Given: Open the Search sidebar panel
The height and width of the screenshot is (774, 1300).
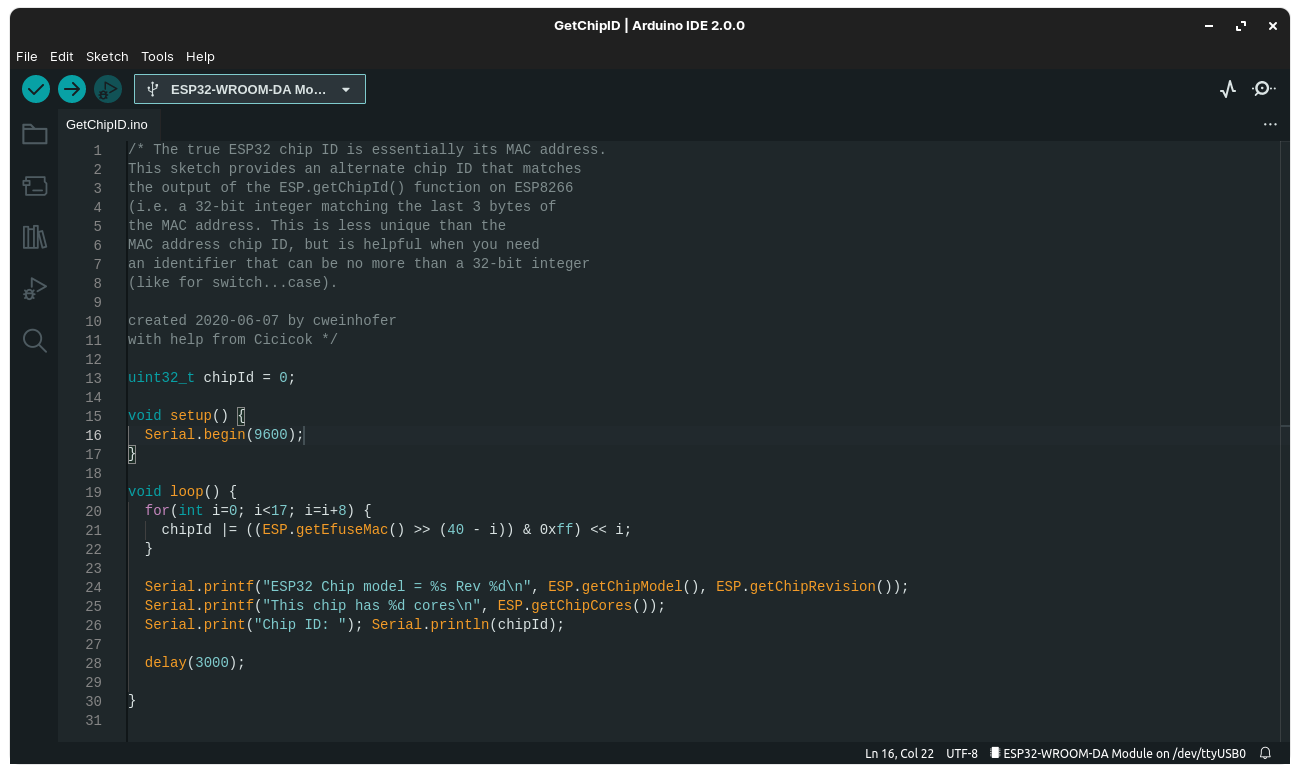Looking at the screenshot, I should tap(35, 341).
